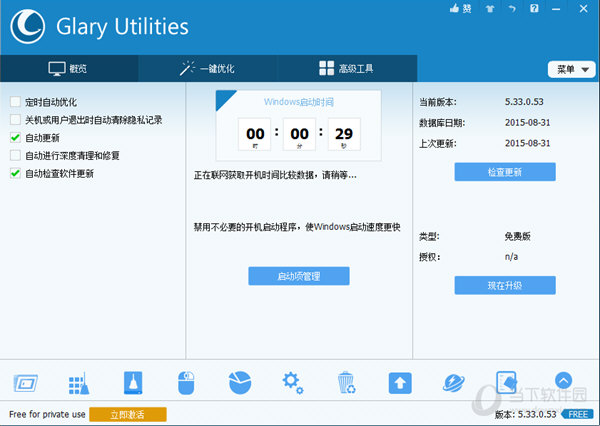Open the skin shirt icon
The width and height of the screenshot is (600, 426).
490,9
